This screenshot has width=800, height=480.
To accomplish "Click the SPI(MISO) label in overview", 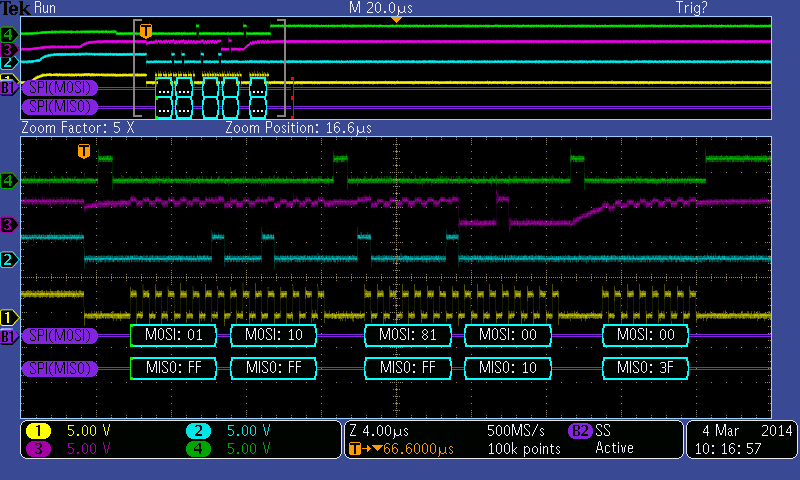I will 60,107.
